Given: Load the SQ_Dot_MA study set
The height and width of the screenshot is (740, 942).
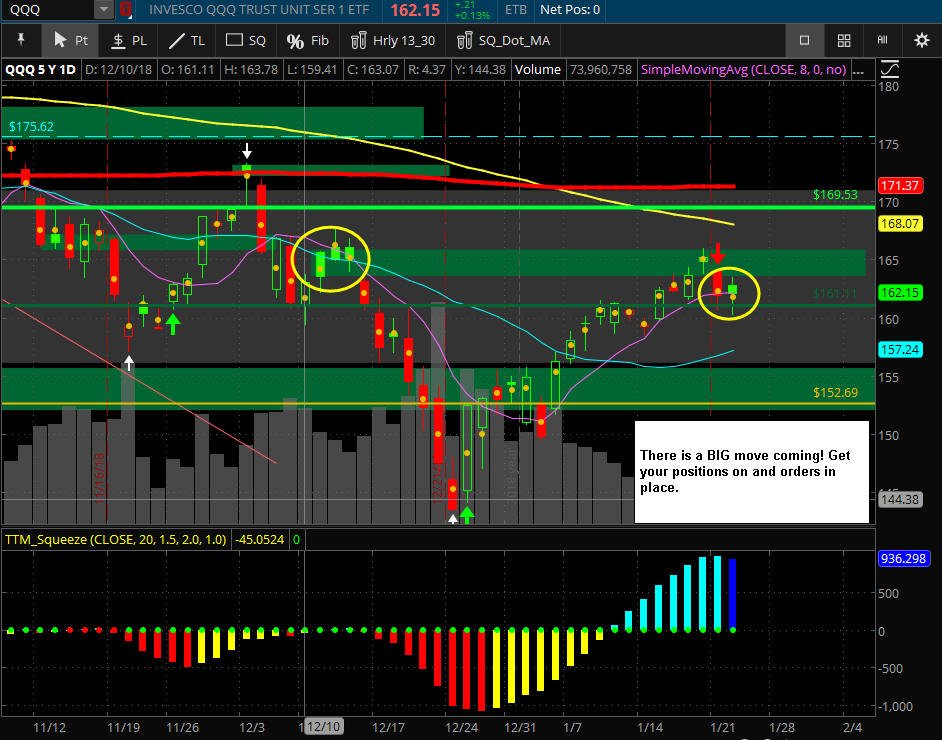Looking at the screenshot, I should (x=503, y=40).
